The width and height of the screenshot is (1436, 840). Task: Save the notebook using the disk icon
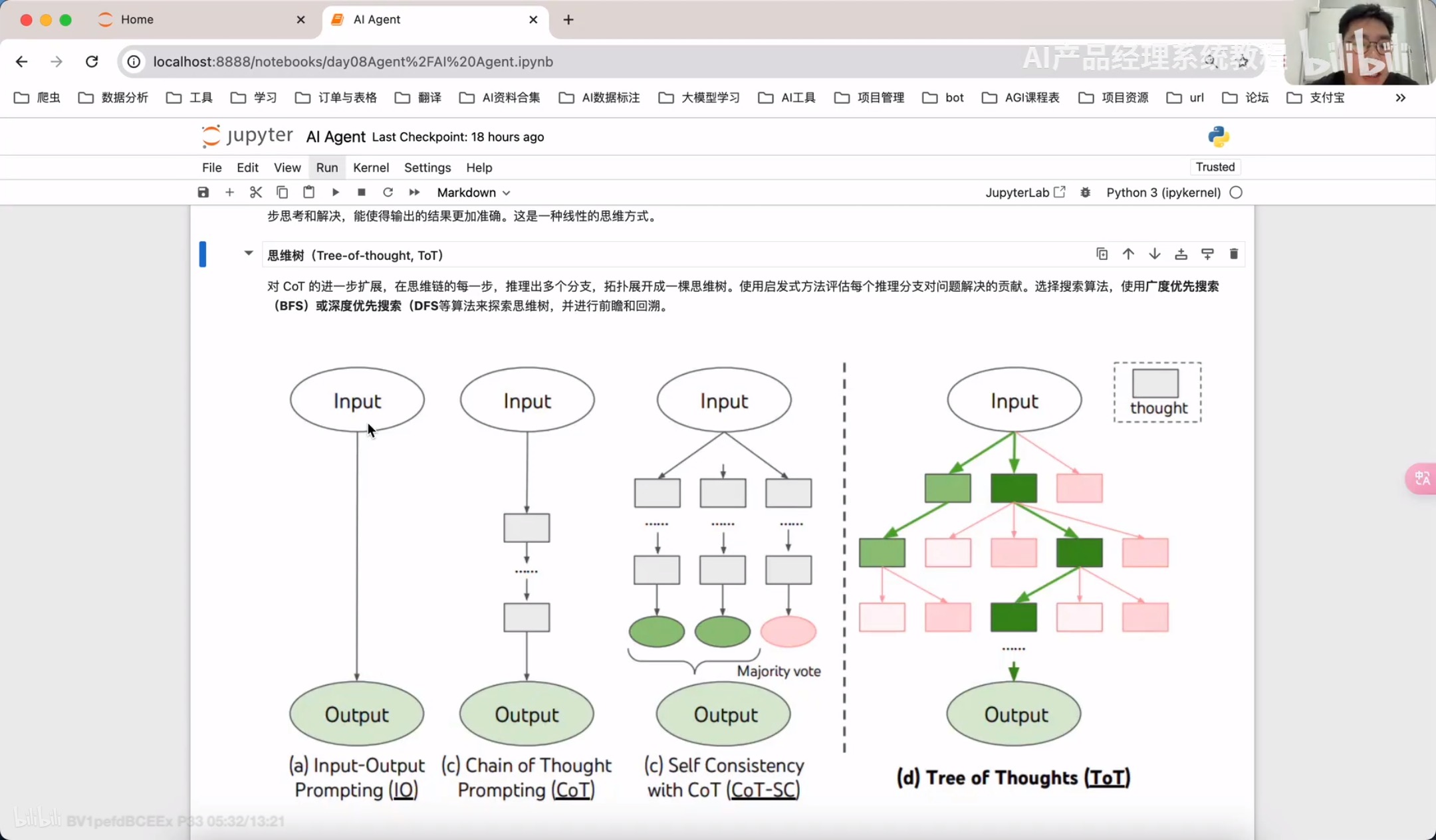coord(203,193)
